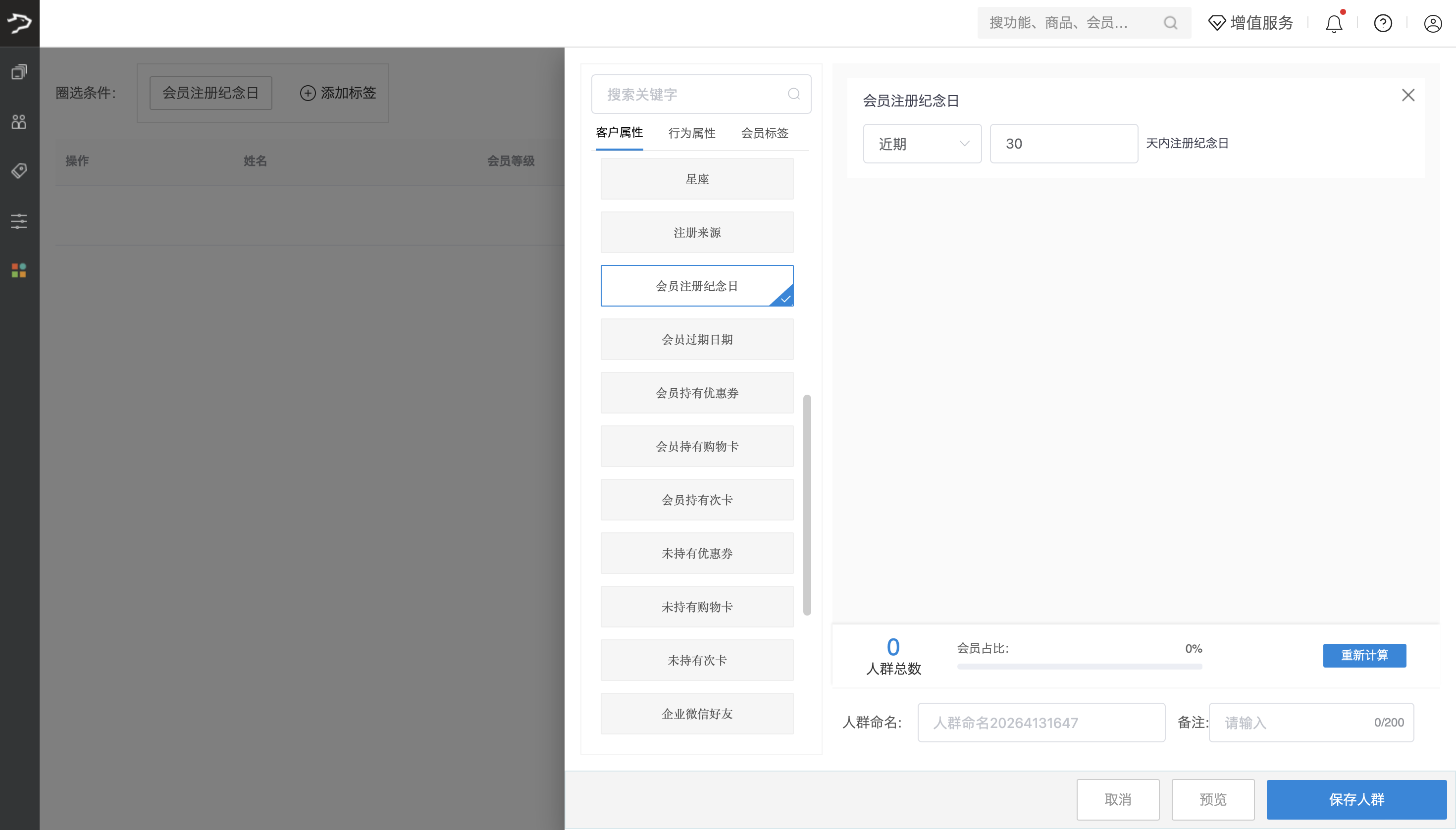Enable the 会员过期日期 attribute
1456x830 pixels.
tap(696, 339)
